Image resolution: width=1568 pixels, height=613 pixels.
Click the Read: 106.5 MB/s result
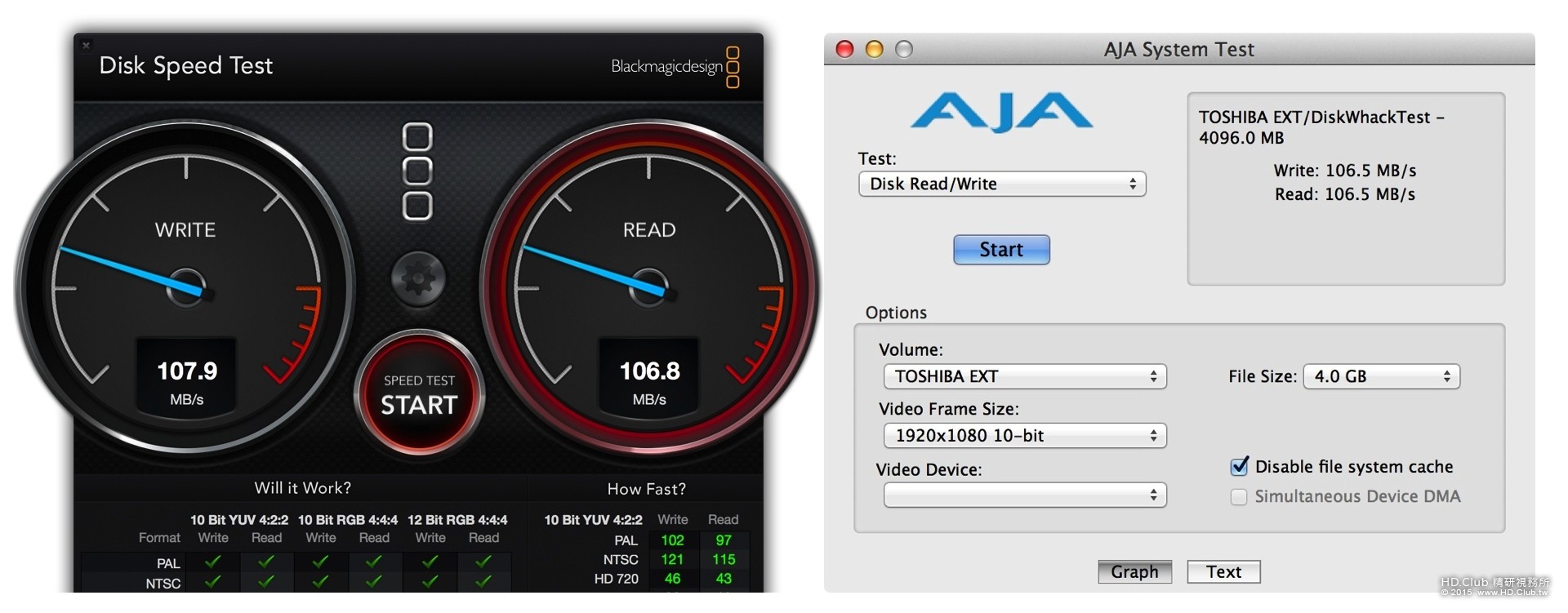[1345, 194]
